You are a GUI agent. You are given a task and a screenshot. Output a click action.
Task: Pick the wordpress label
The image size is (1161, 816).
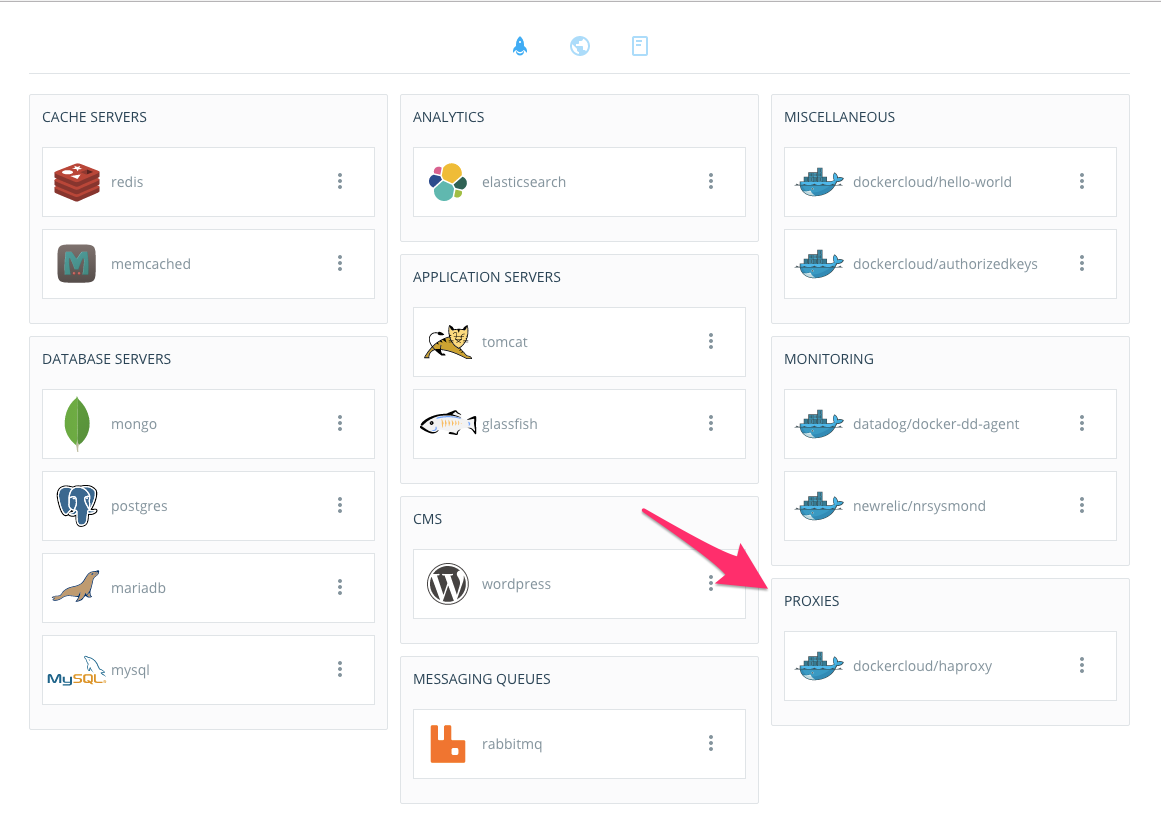(x=516, y=584)
